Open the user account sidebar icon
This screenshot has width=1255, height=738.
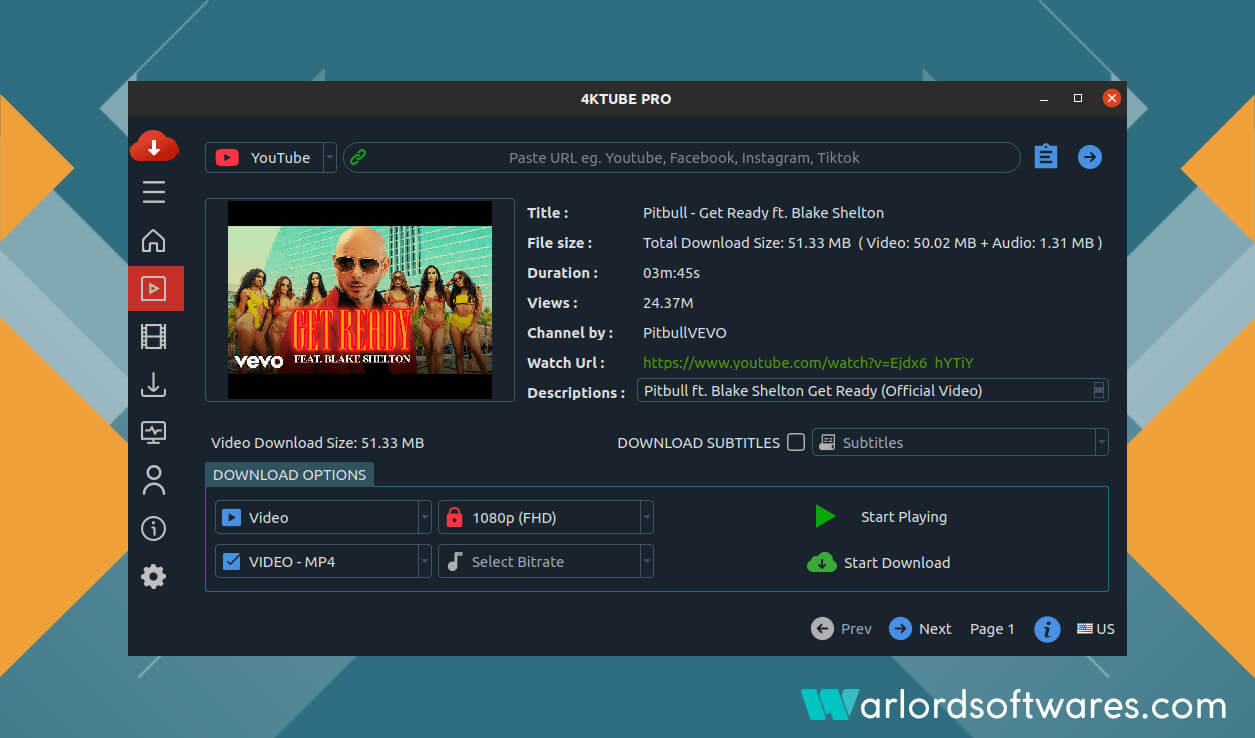pyautogui.click(x=153, y=480)
